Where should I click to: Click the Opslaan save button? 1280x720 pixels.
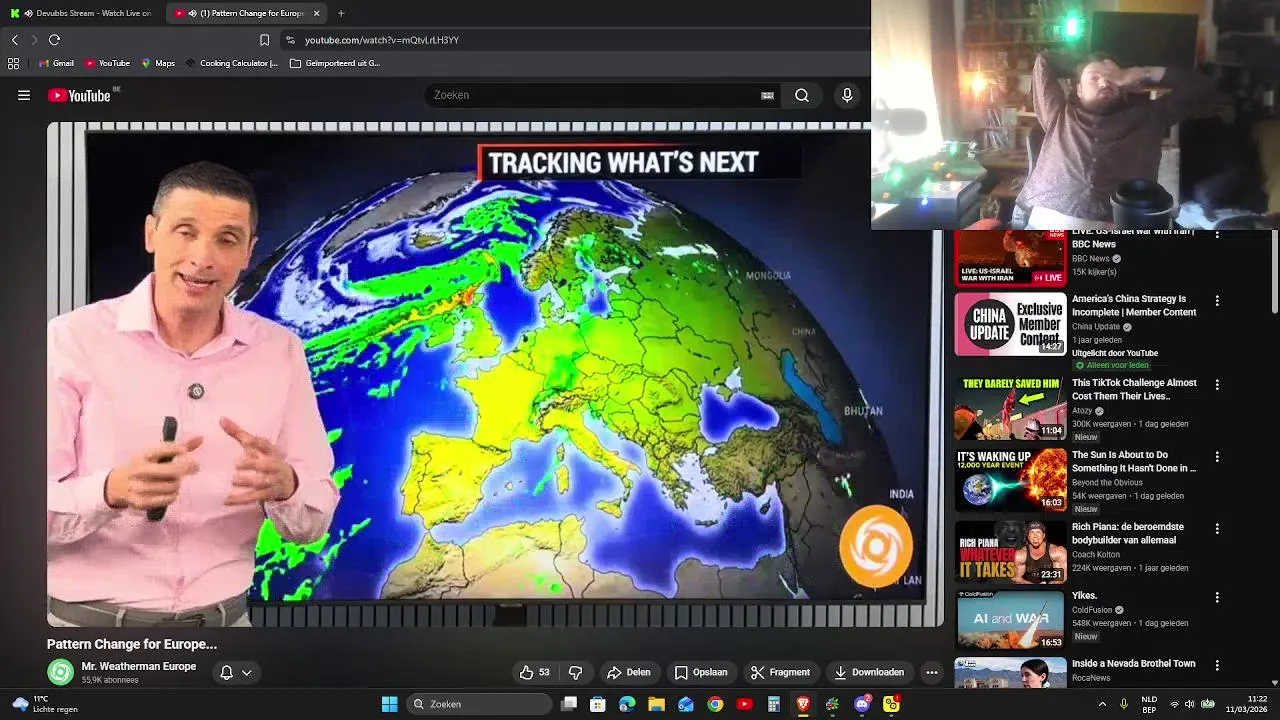[x=701, y=673]
